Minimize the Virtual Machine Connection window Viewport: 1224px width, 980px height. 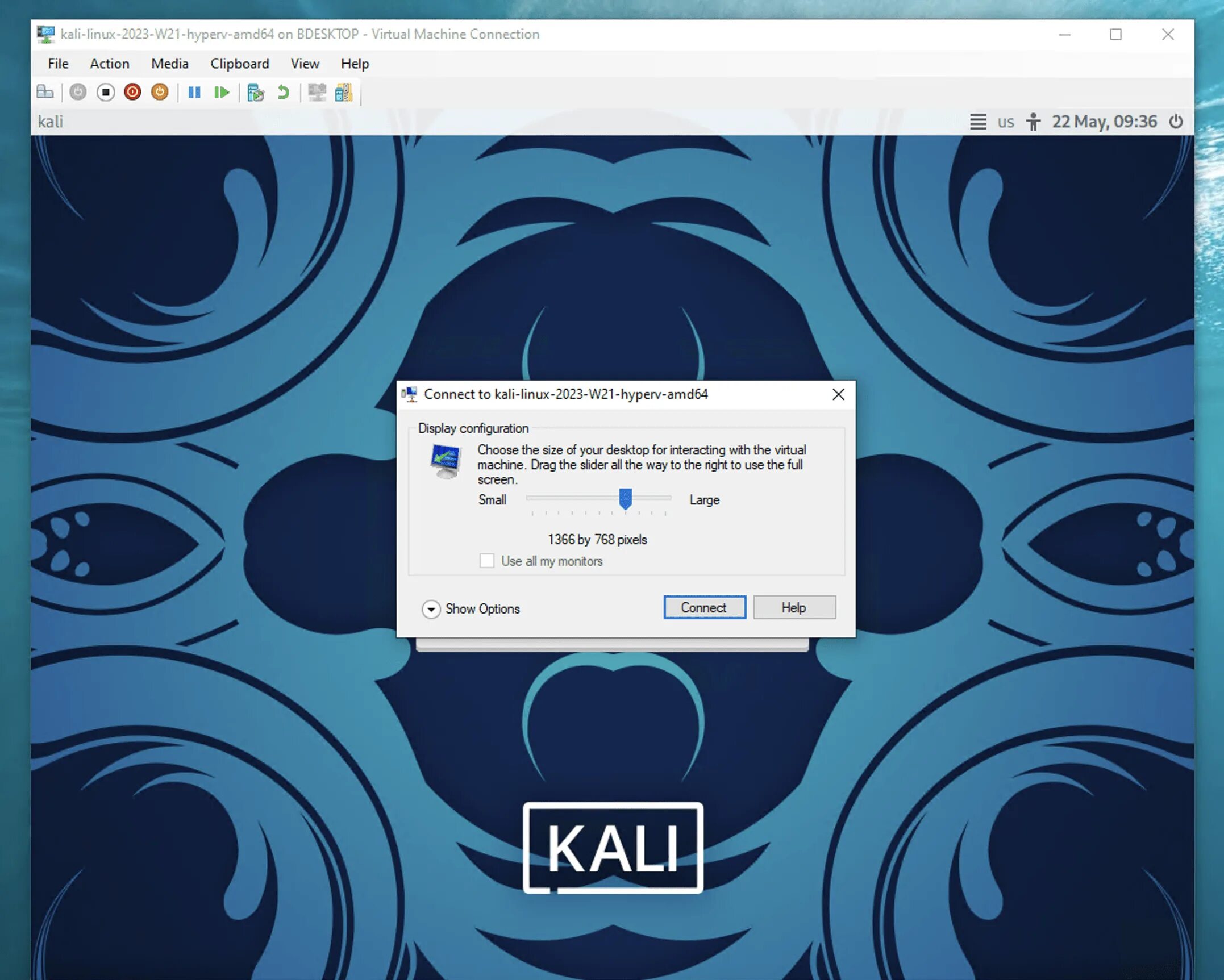tap(1065, 35)
